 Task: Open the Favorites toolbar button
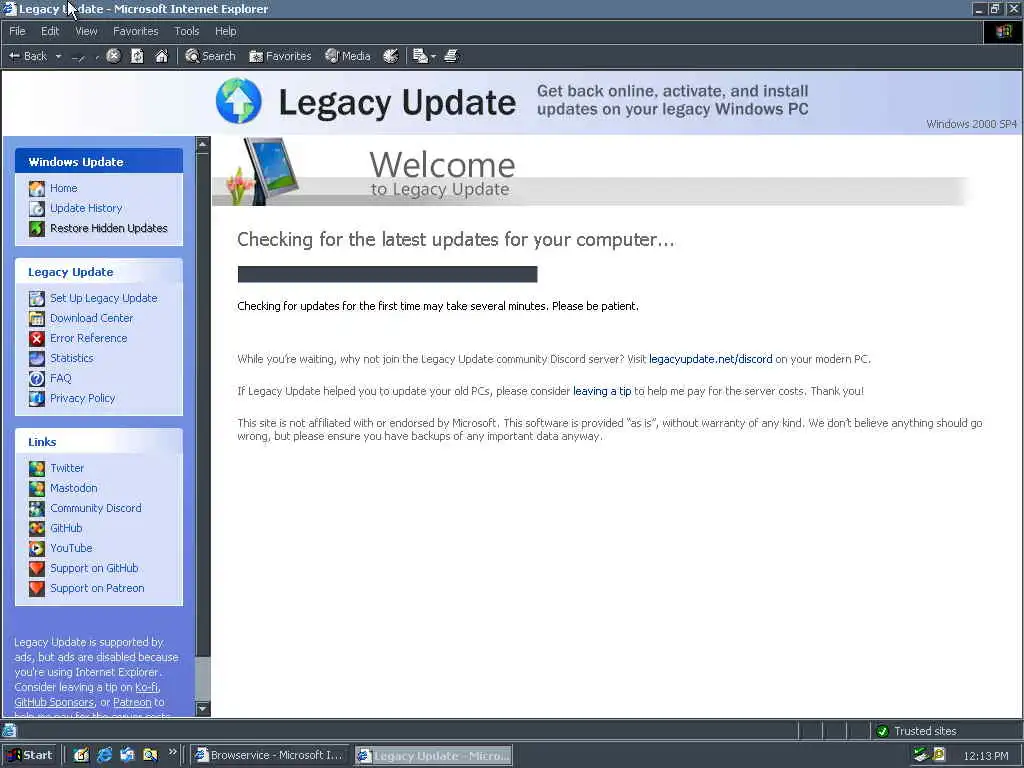click(x=280, y=56)
